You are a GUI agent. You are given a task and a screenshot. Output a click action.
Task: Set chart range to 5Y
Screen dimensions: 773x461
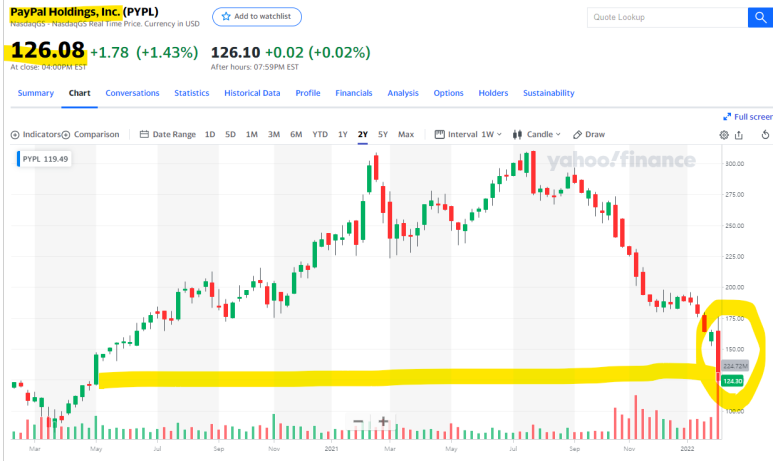point(383,135)
